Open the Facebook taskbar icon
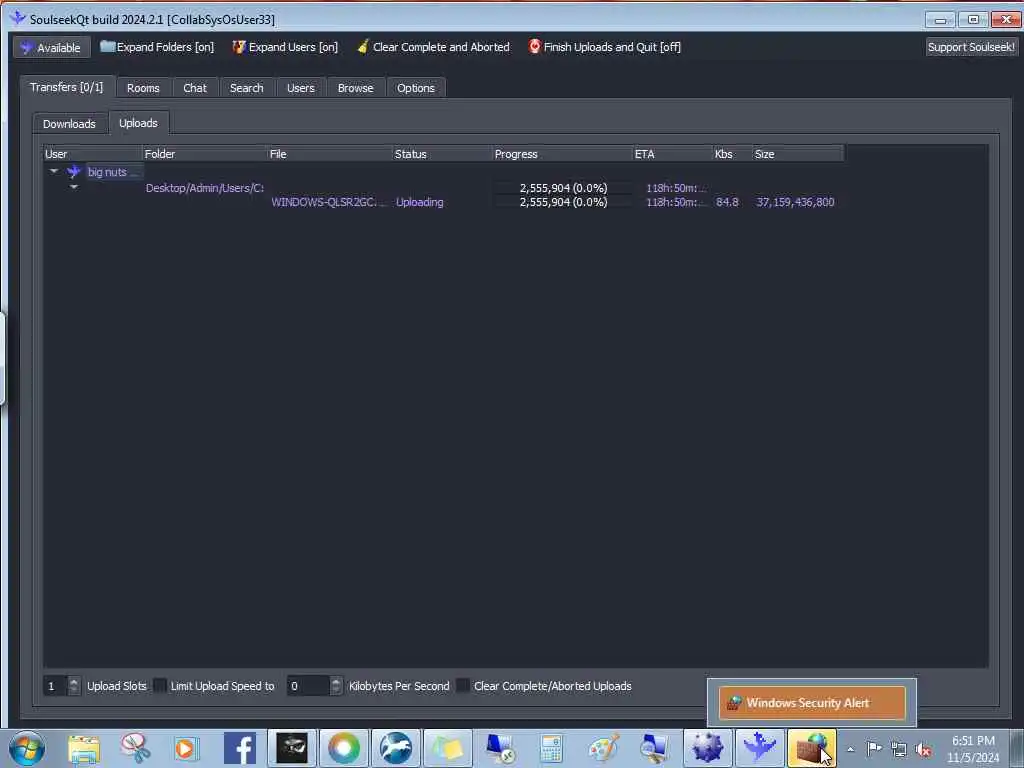The width and height of the screenshot is (1024, 768). pos(240,748)
